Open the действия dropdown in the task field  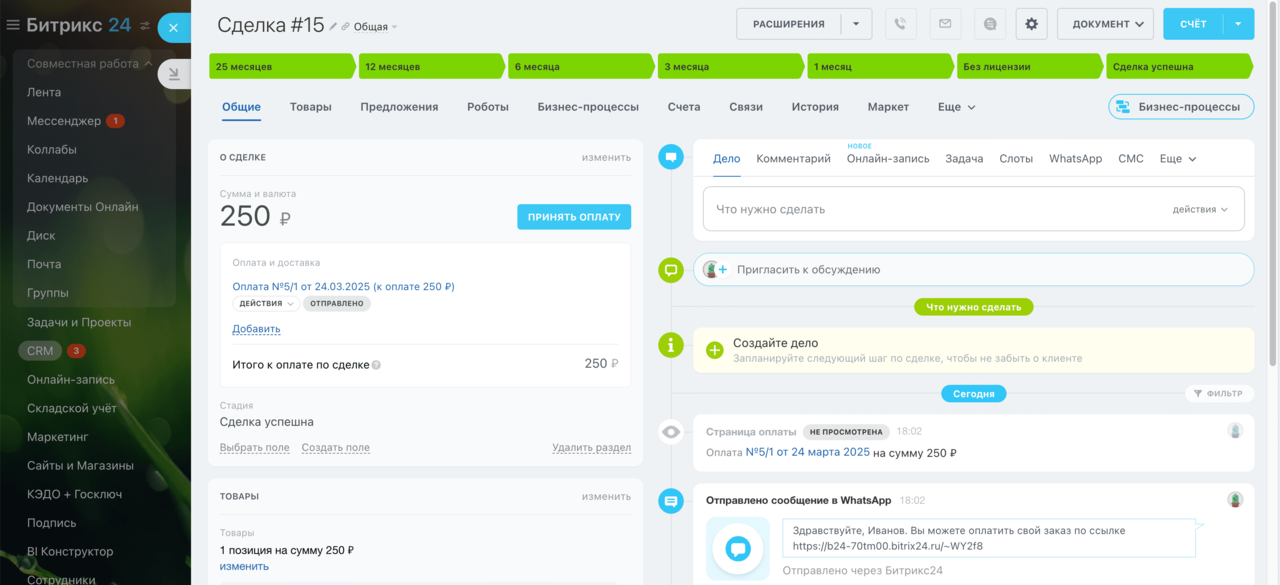1200,210
